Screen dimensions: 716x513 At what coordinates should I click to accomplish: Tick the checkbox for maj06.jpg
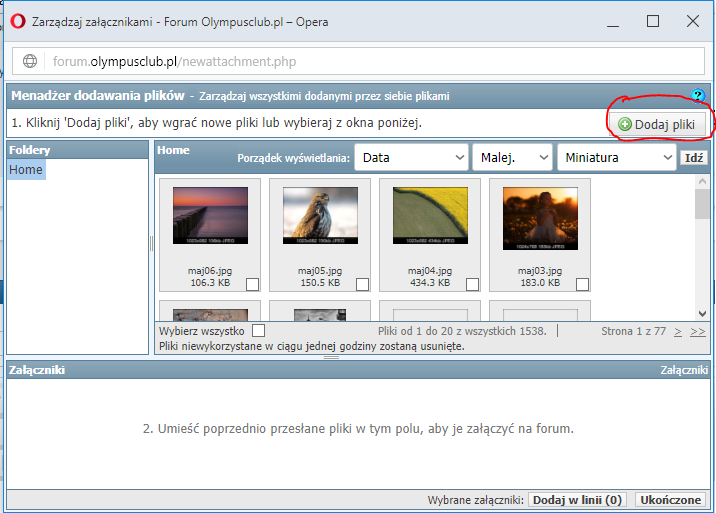[253, 284]
